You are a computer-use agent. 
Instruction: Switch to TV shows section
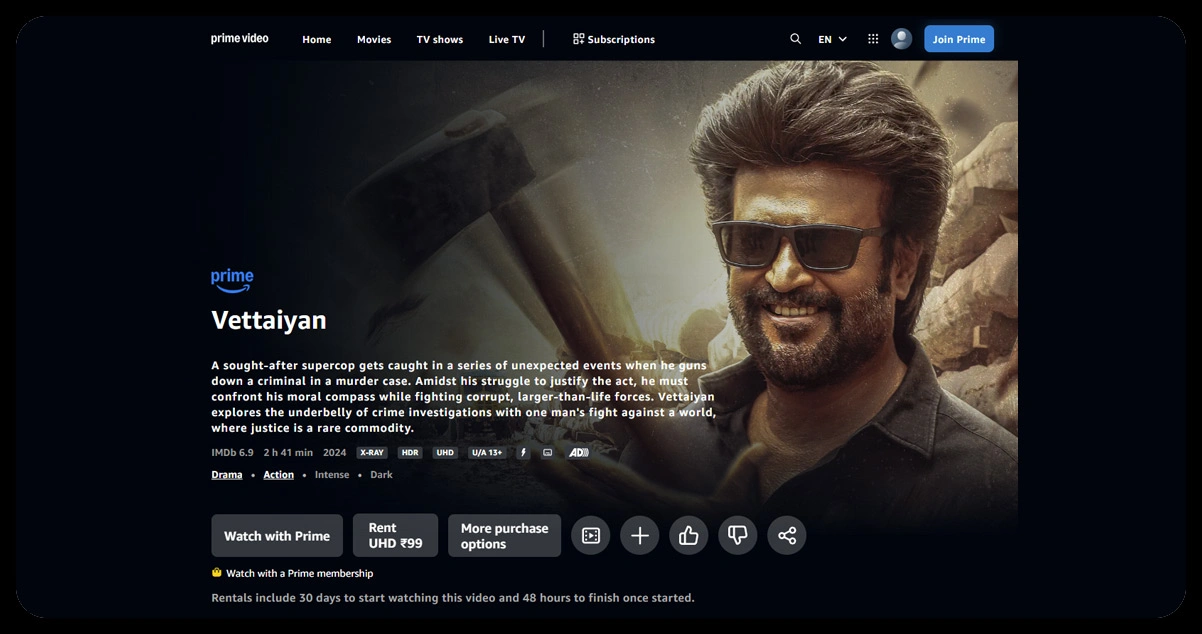[440, 39]
